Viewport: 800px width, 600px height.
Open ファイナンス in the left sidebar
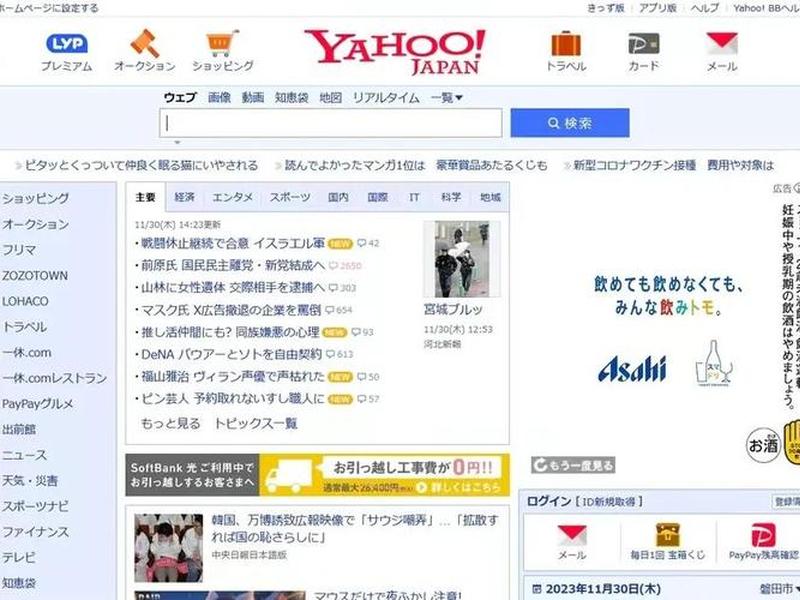point(35,532)
